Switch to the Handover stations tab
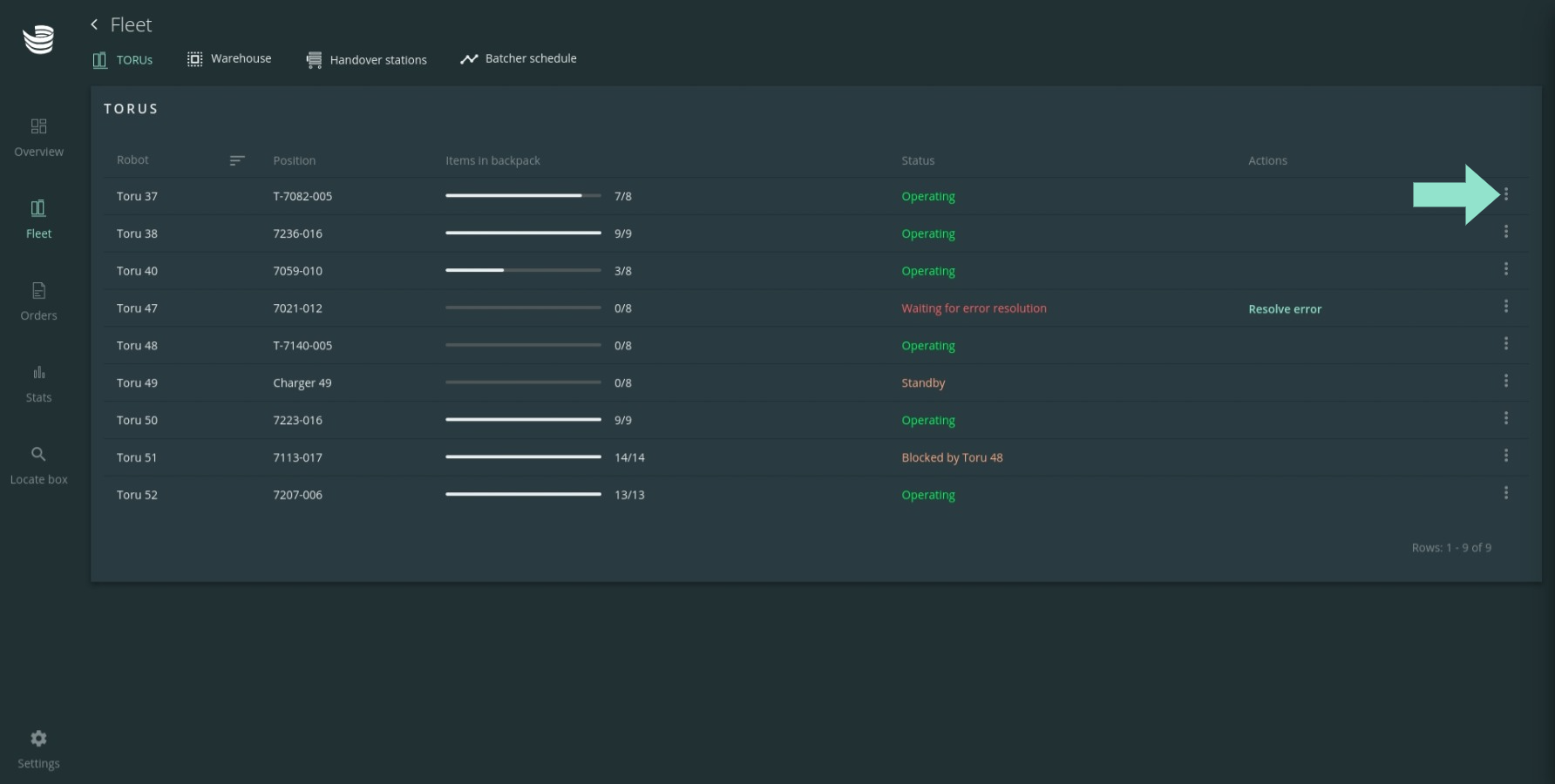 367,59
